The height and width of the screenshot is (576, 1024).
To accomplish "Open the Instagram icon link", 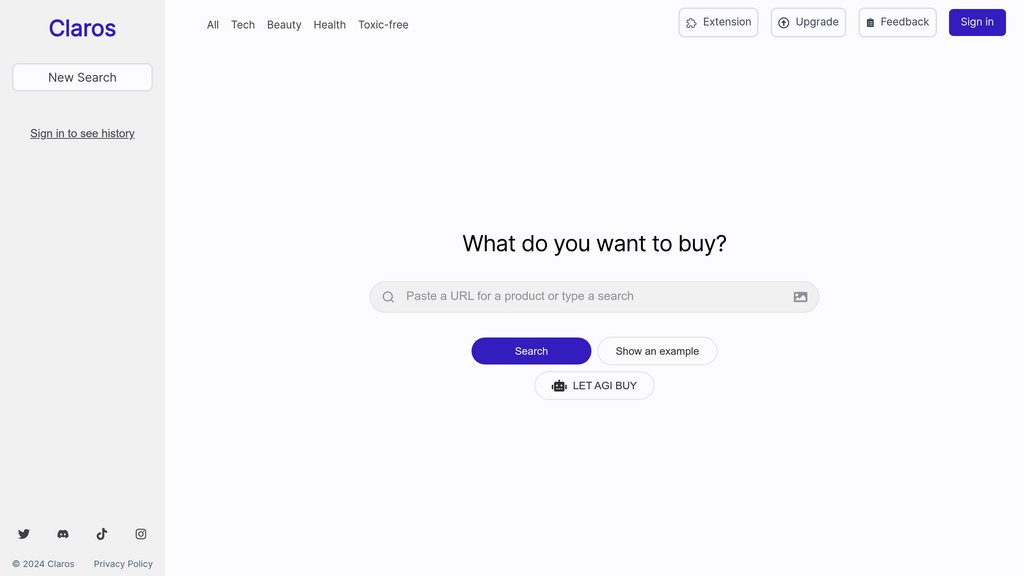I will pos(140,534).
